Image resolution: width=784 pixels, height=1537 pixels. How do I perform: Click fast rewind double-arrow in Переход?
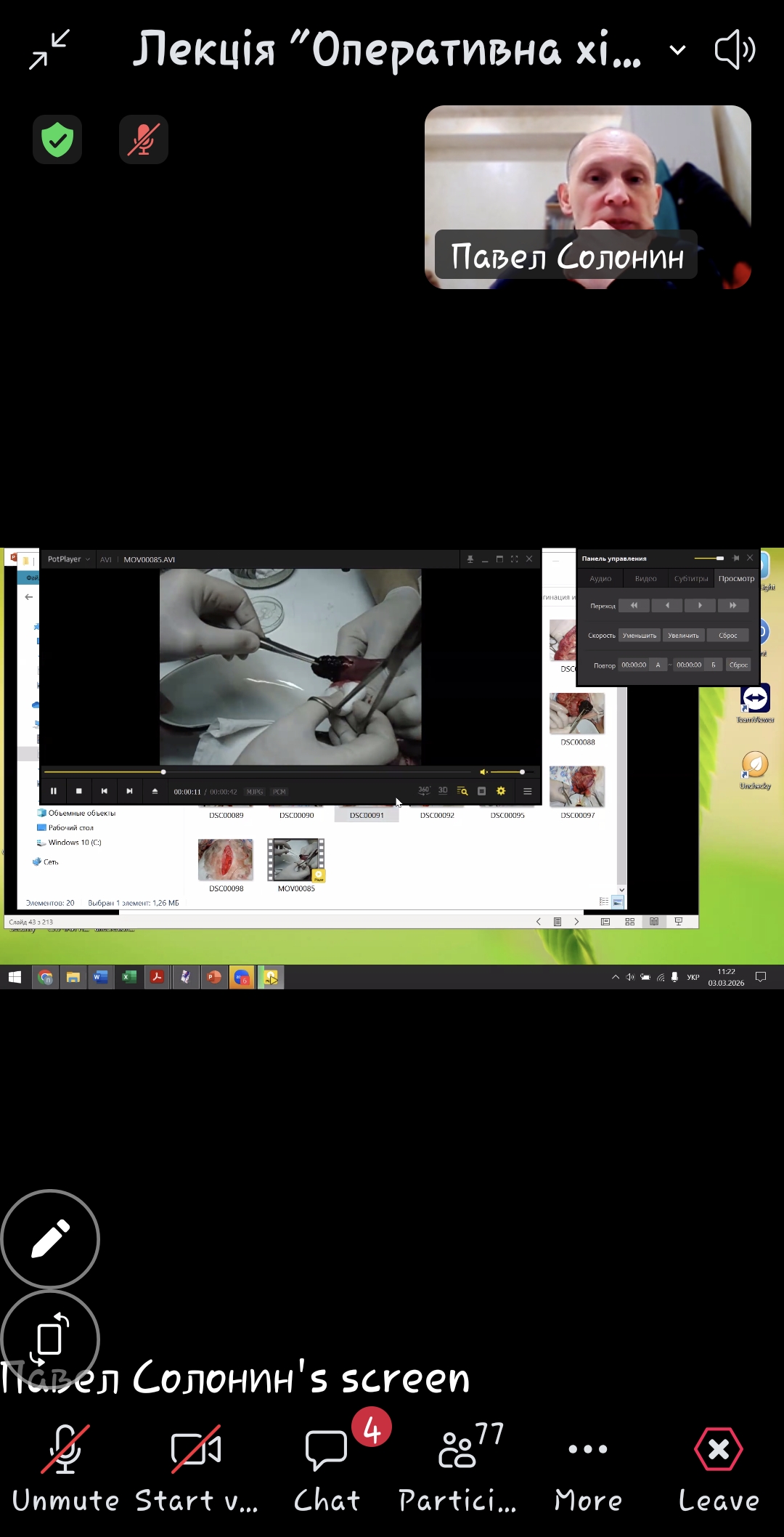(x=634, y=605)
